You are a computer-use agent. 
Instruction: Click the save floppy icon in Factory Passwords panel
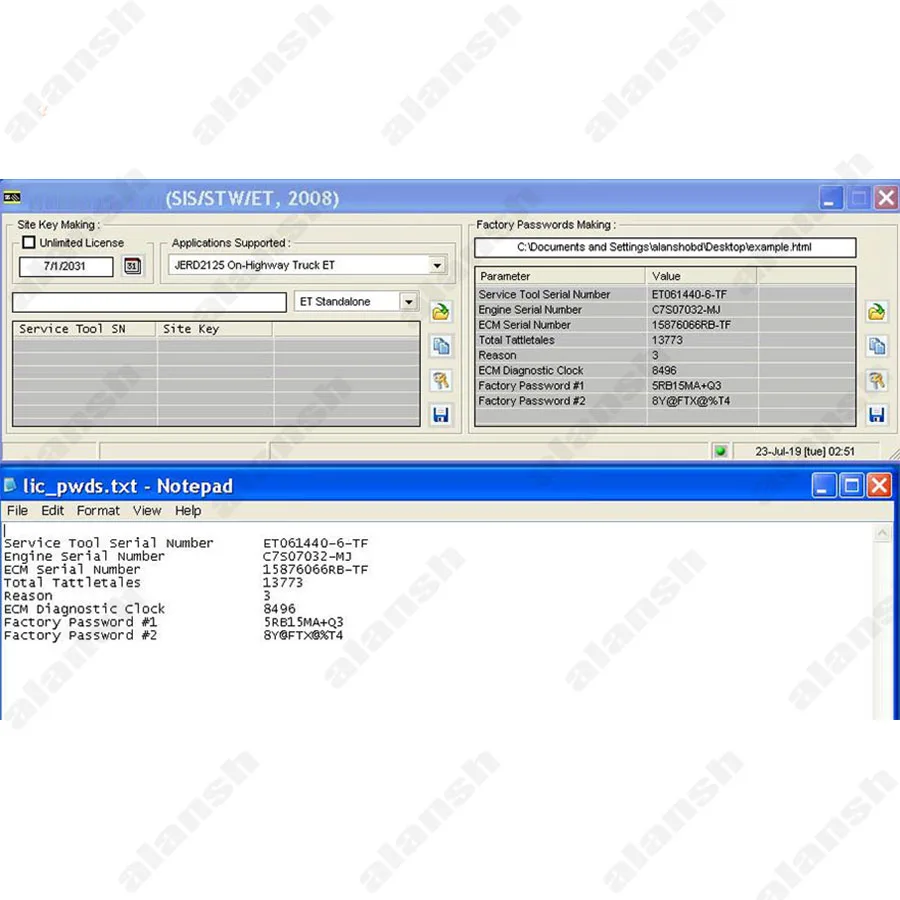[876, 414]
